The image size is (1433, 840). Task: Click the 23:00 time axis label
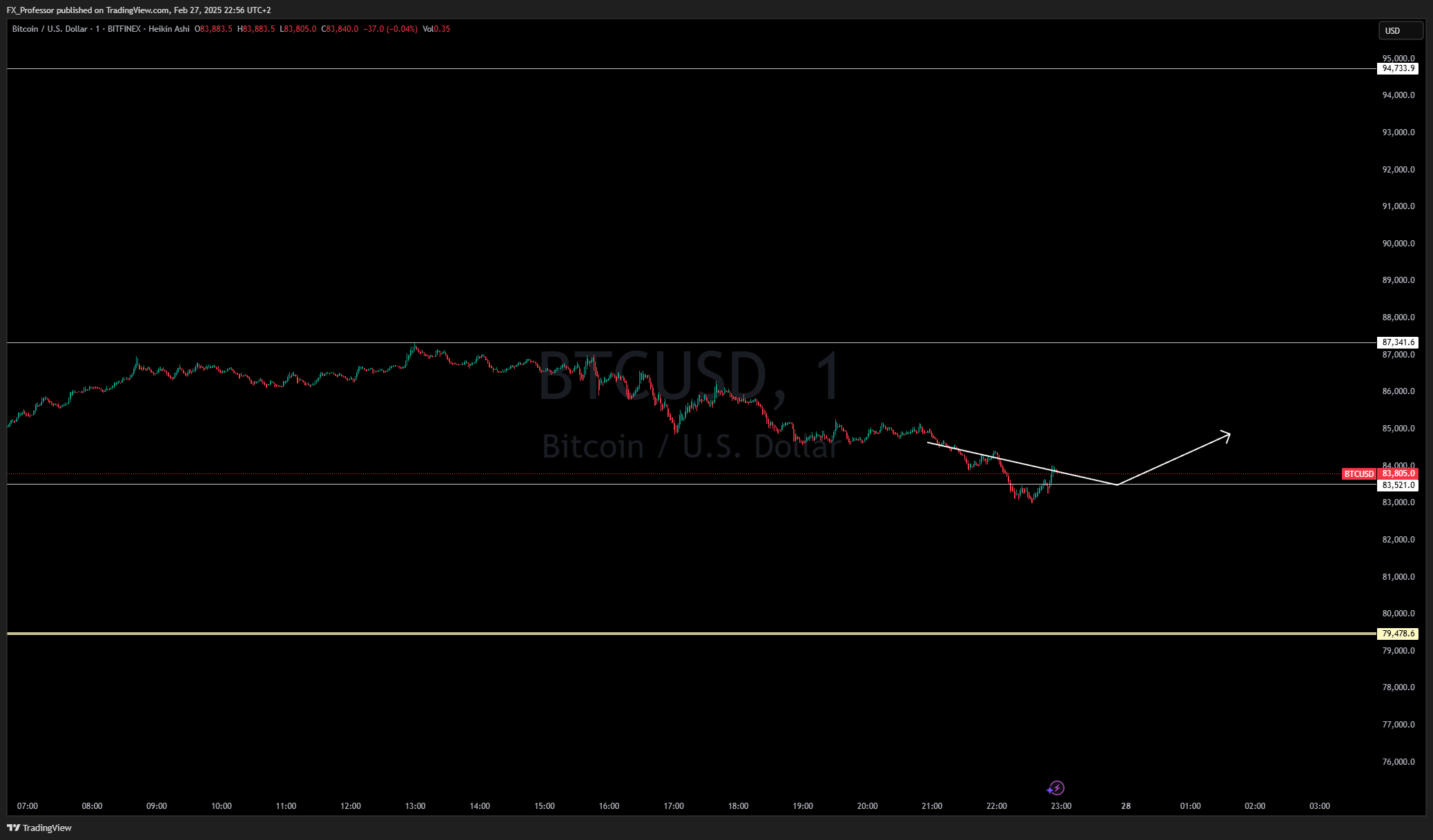pos(1061,805)
